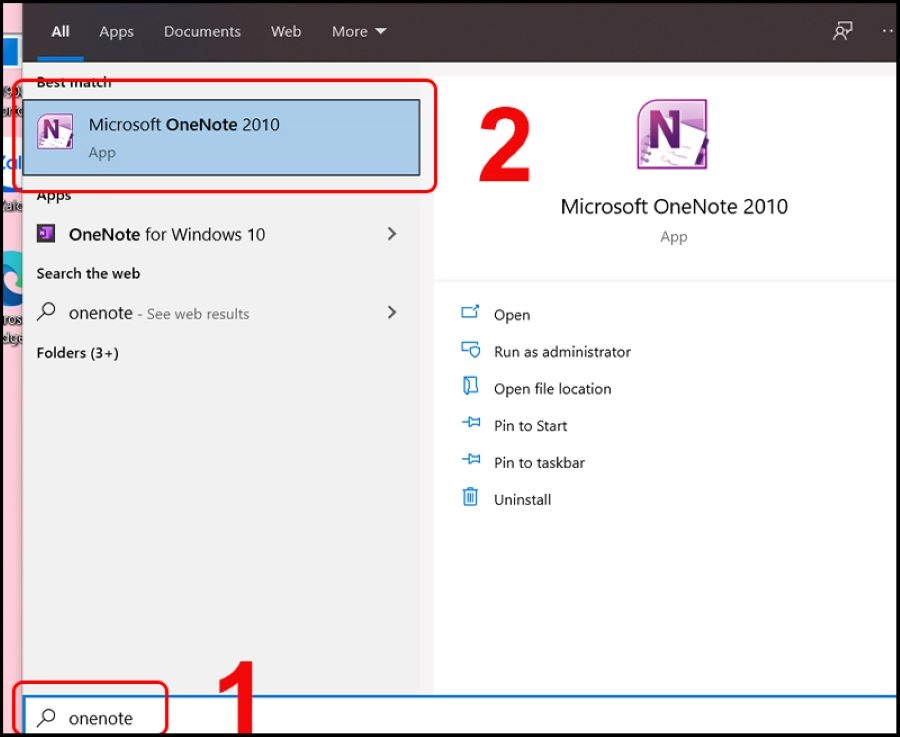Expand the More dropdown filter
900x737 pixels.
(359, 31)
